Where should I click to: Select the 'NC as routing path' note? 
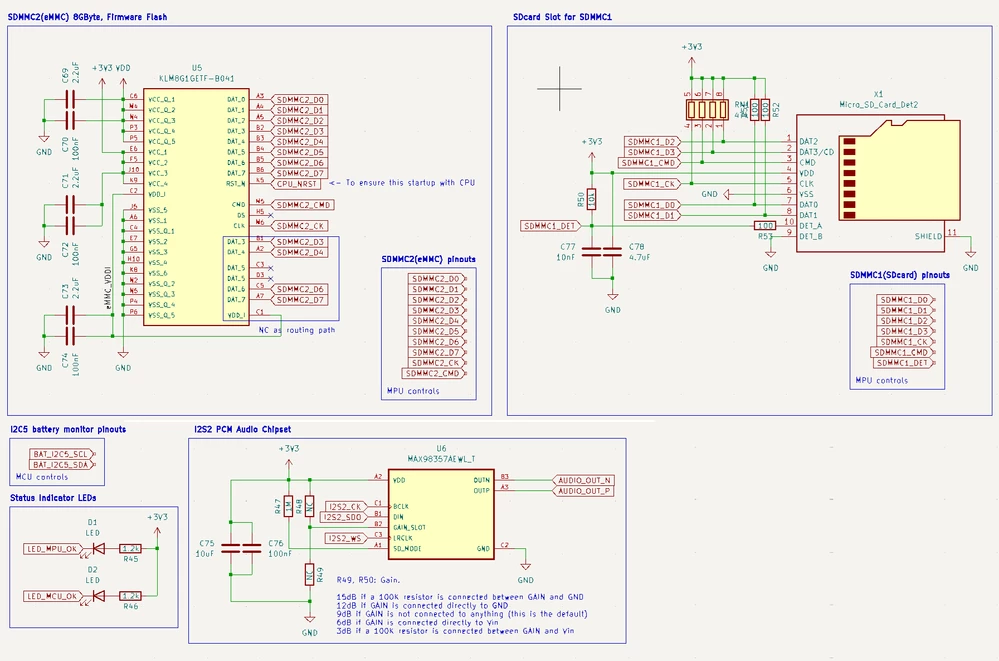pyautogui.click(x=296, y=330)
